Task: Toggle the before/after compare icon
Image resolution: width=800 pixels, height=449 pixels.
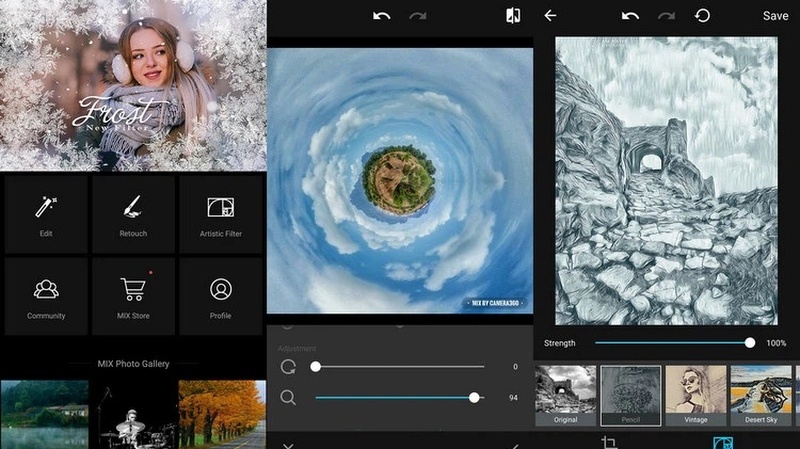Action: (x=513, y=16)
